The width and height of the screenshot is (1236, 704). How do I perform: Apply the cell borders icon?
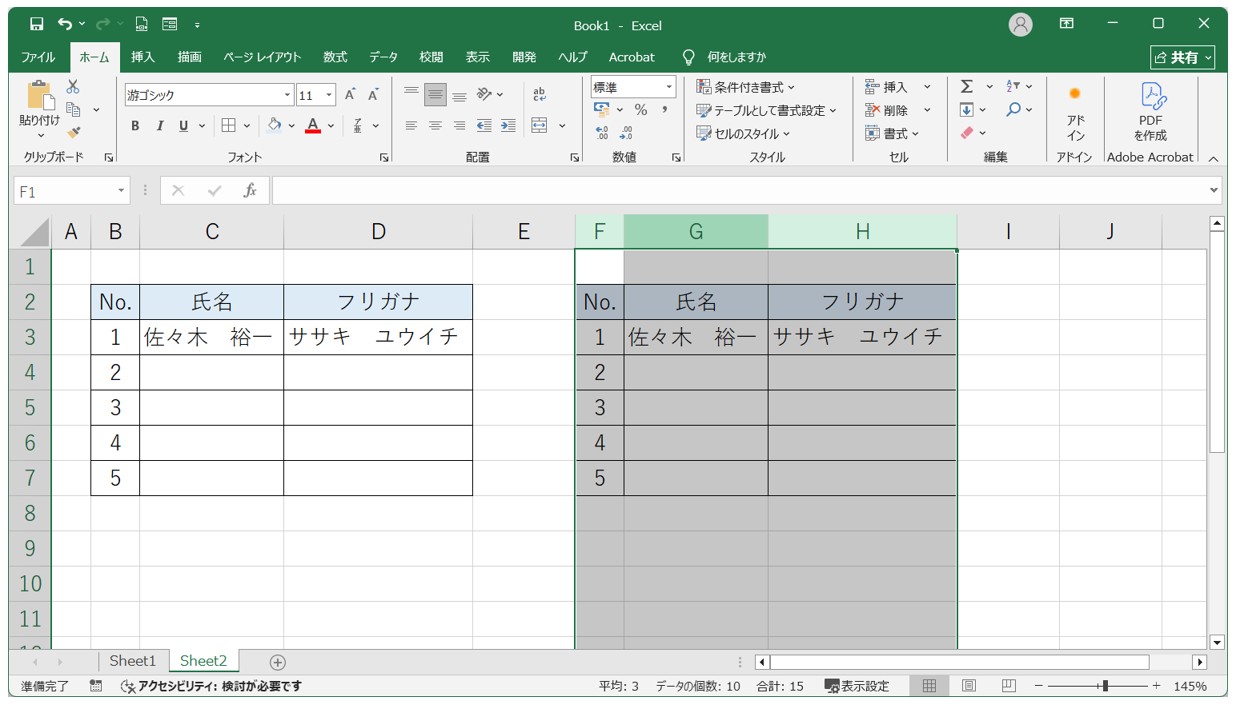(228, 126)
